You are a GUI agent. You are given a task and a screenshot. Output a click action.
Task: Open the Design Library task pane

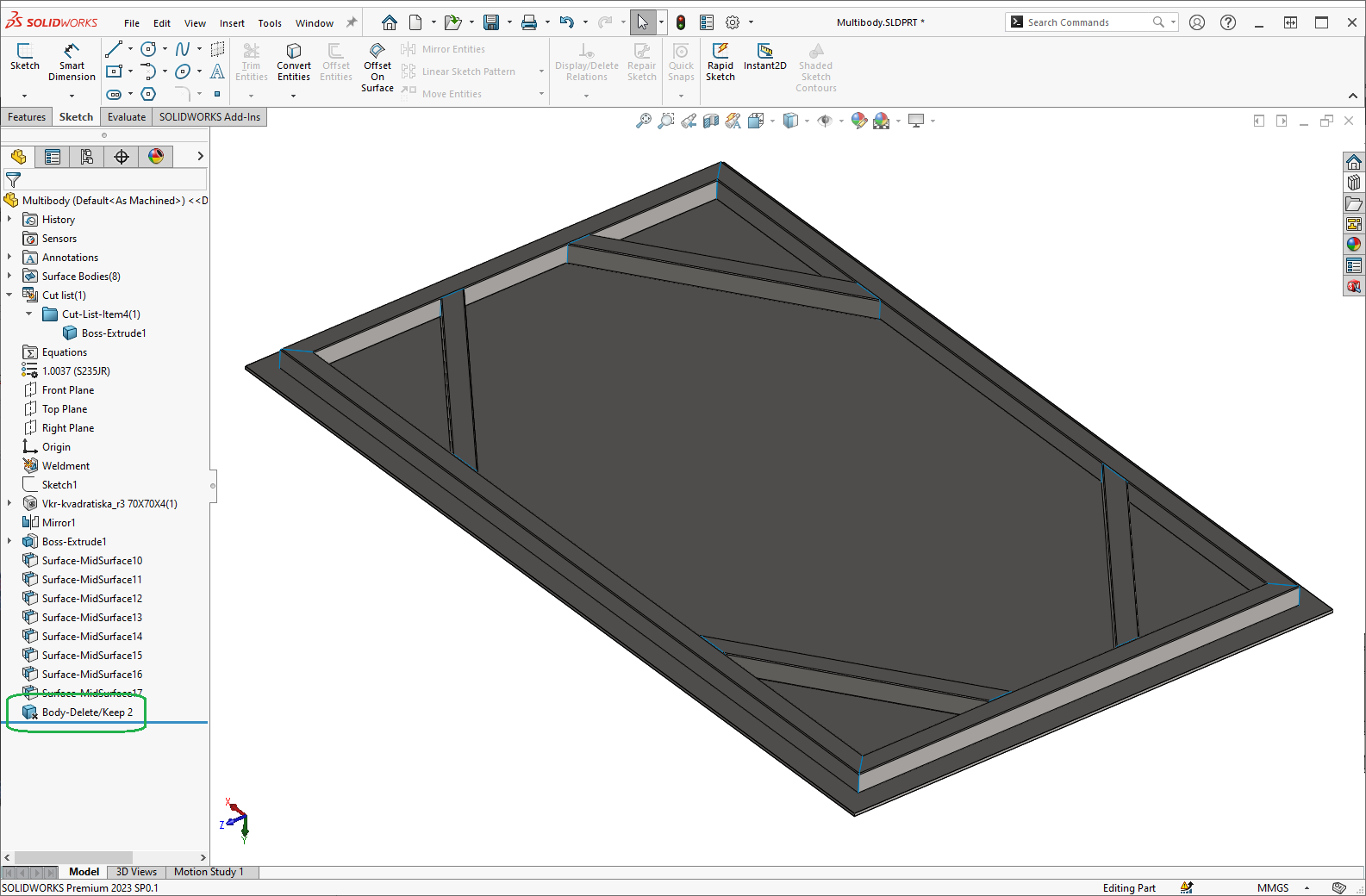tap(1354, 183)
